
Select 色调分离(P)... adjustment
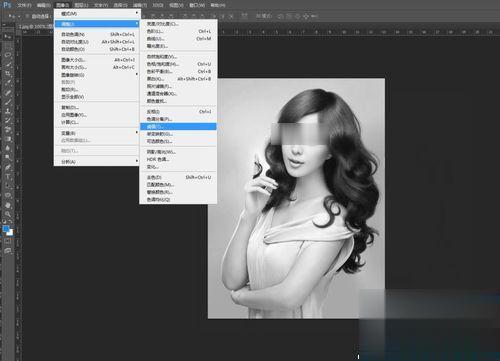pos(178,119)
